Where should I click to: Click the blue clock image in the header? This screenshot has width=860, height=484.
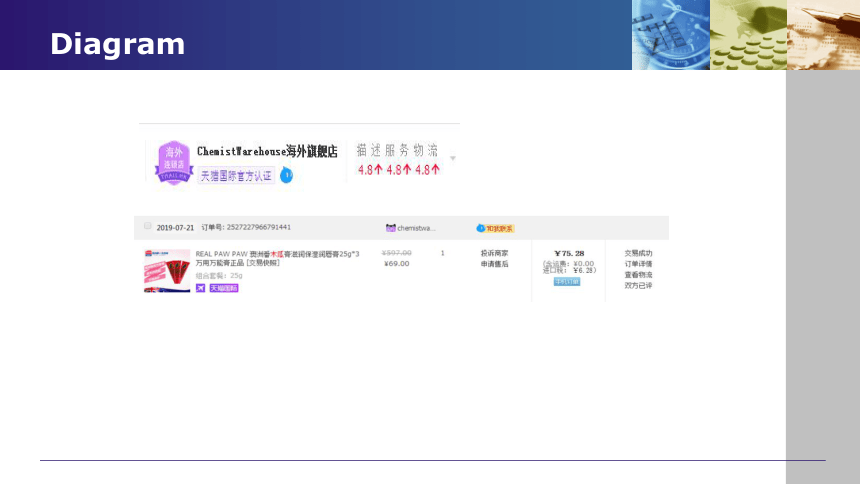(671, 35)
